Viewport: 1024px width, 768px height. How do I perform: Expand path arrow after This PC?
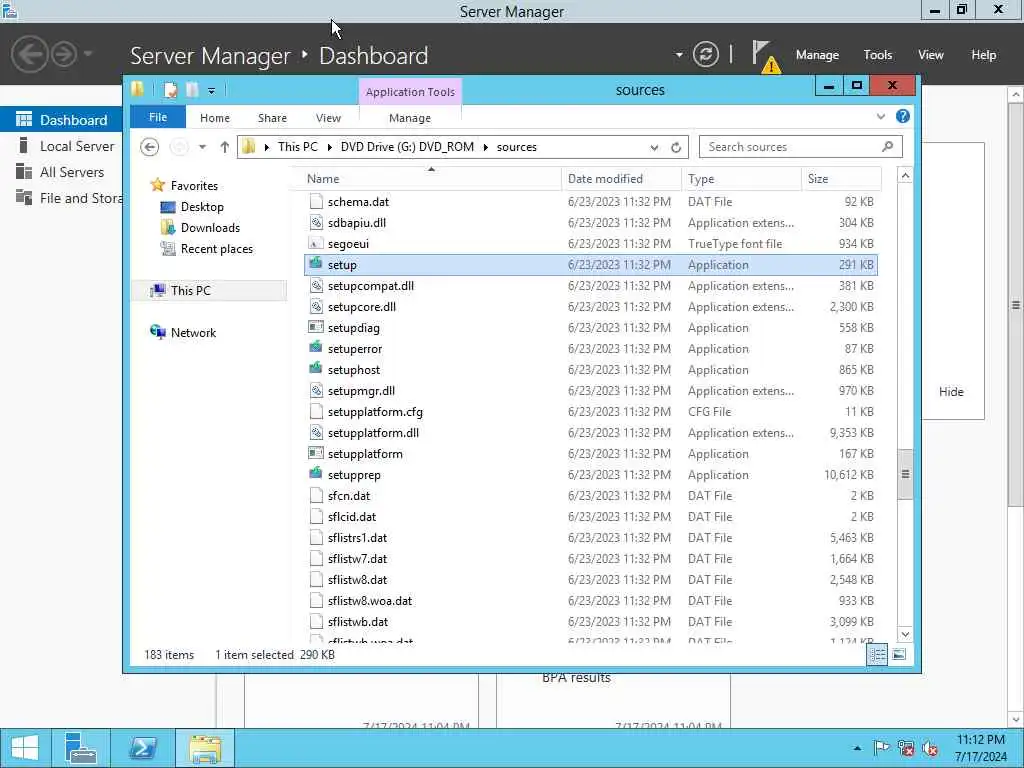tap(330, 147)
